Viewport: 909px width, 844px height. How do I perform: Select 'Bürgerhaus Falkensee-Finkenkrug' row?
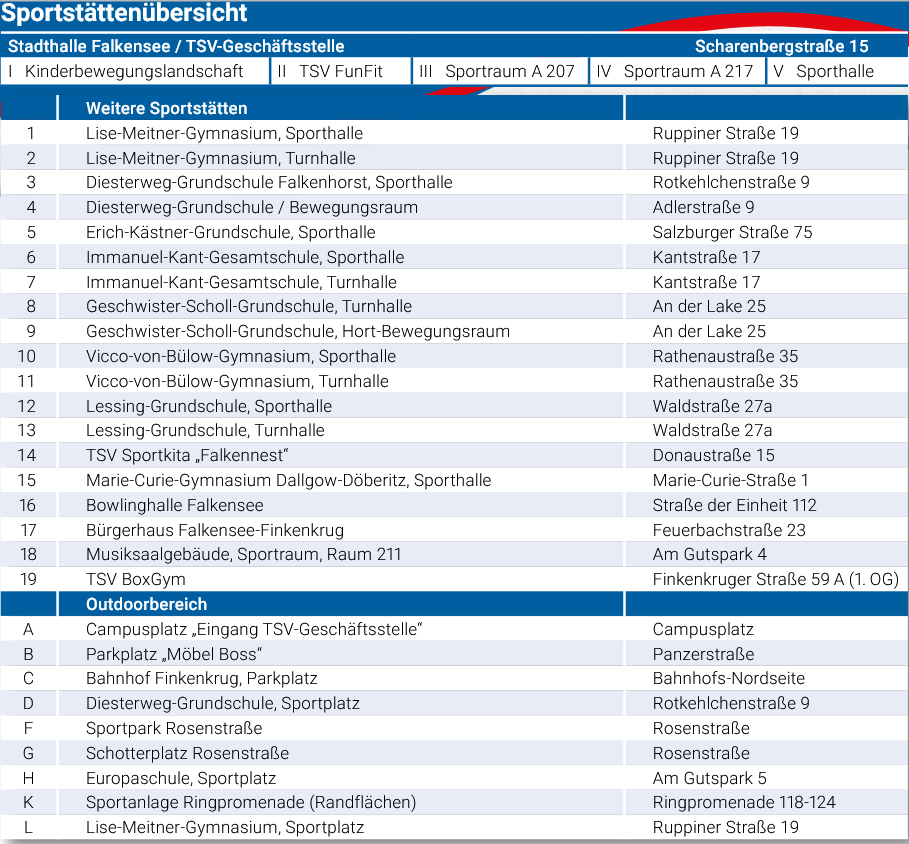click(454, 530)
